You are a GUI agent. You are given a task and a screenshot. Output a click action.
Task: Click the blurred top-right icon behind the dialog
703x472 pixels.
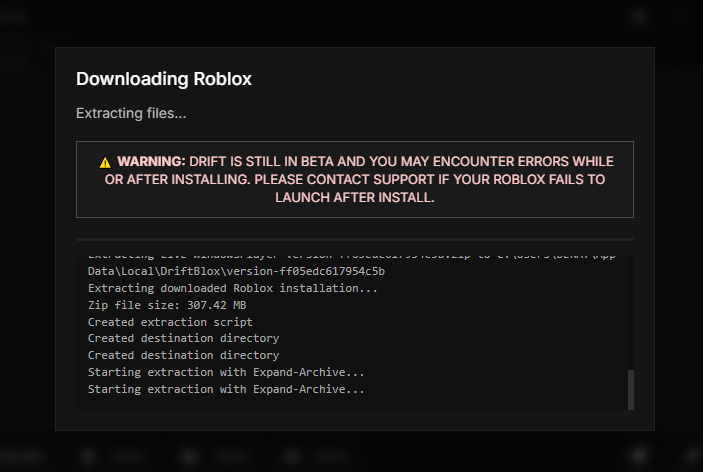640,17
